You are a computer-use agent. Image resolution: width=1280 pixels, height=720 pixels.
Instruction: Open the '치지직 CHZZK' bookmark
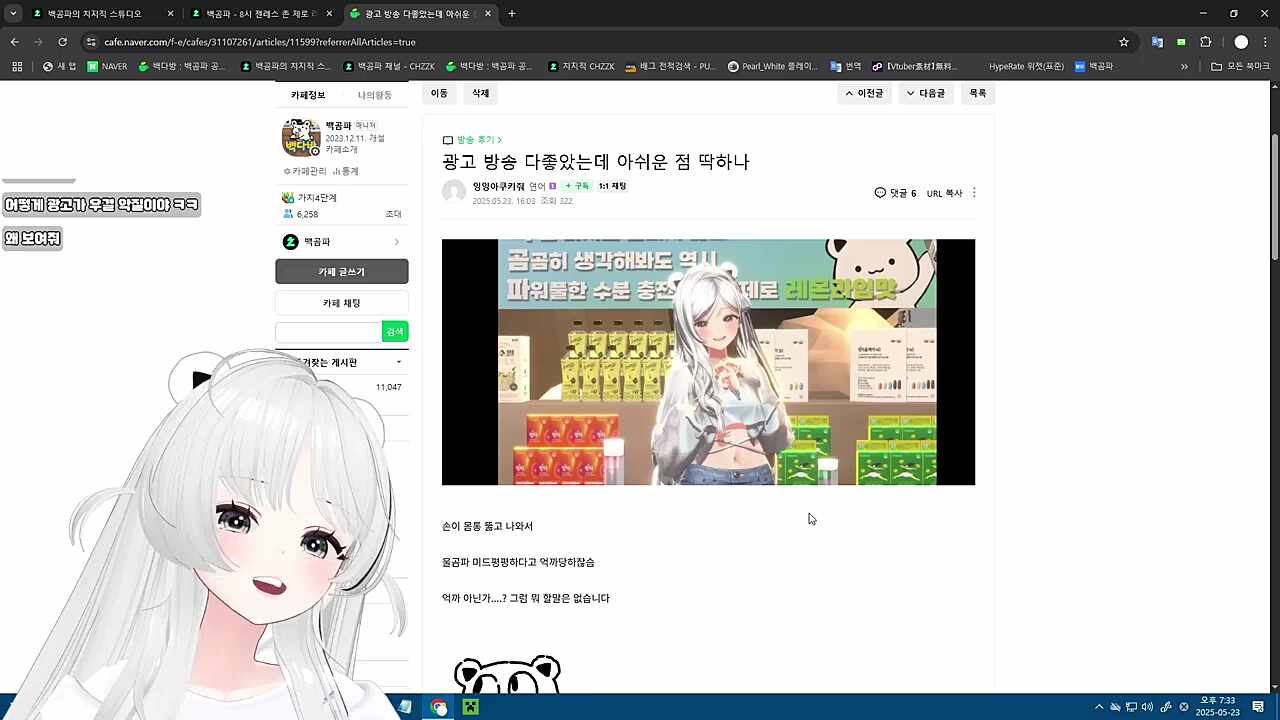(581, 66)
